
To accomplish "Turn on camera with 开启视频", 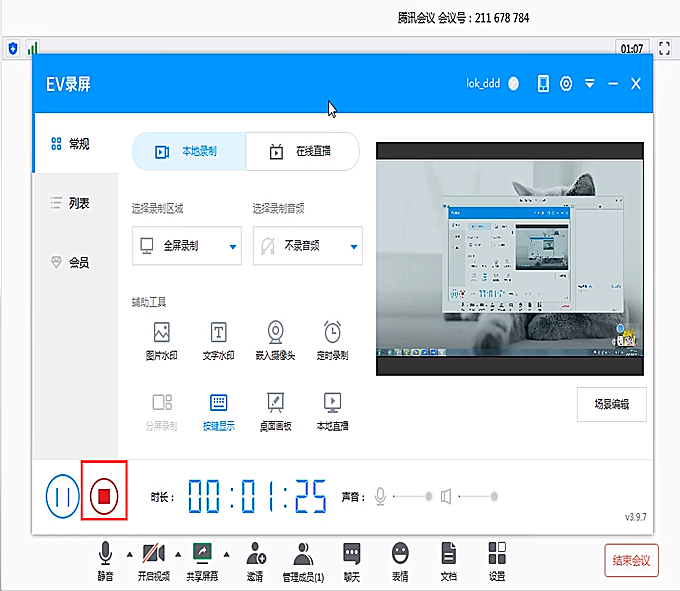I will [x=154, y=561].
